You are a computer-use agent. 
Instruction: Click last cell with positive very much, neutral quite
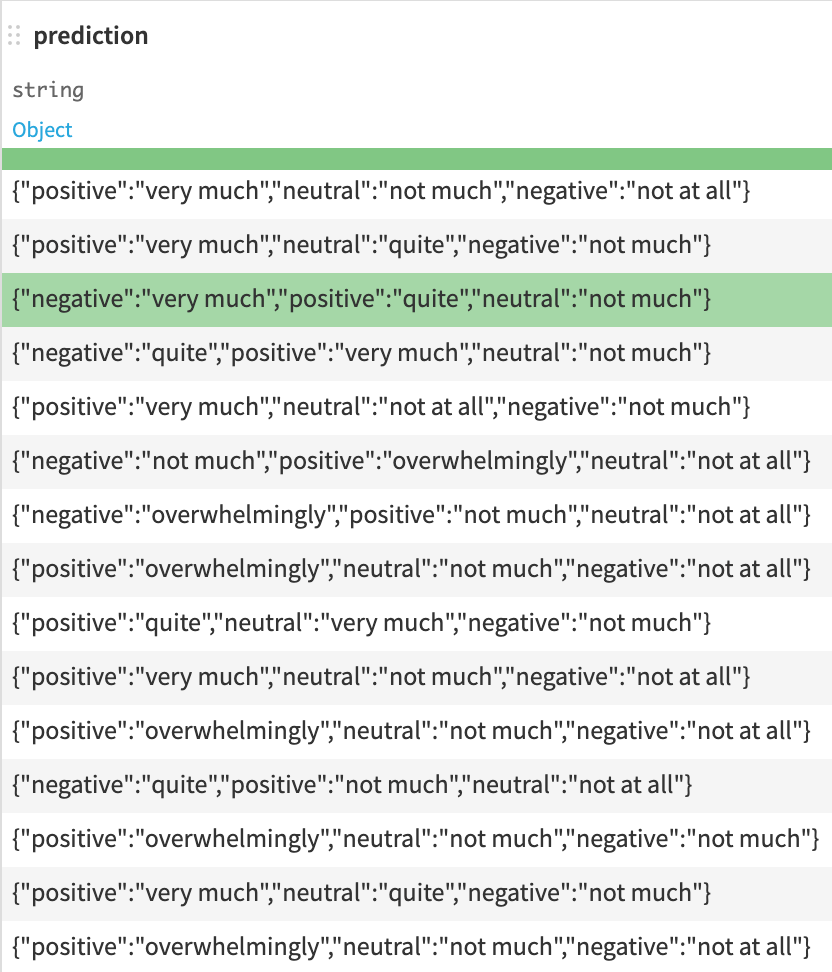(362, 893)
